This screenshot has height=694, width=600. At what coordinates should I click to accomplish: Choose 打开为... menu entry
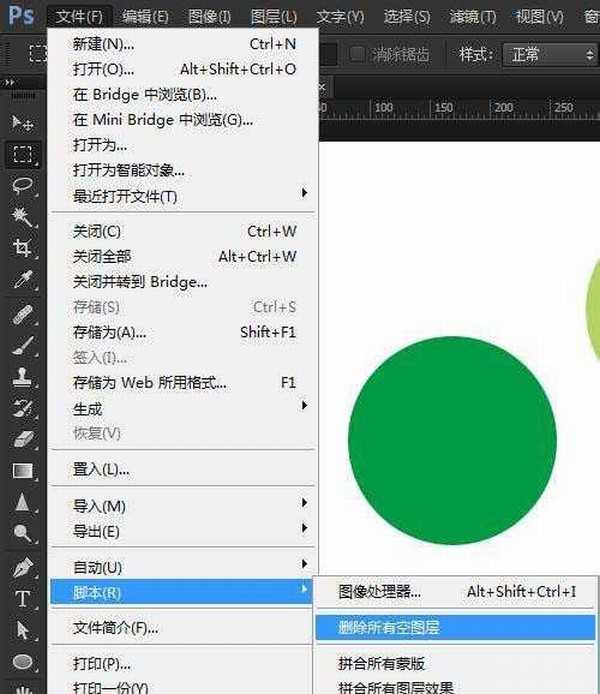point(183,145)
